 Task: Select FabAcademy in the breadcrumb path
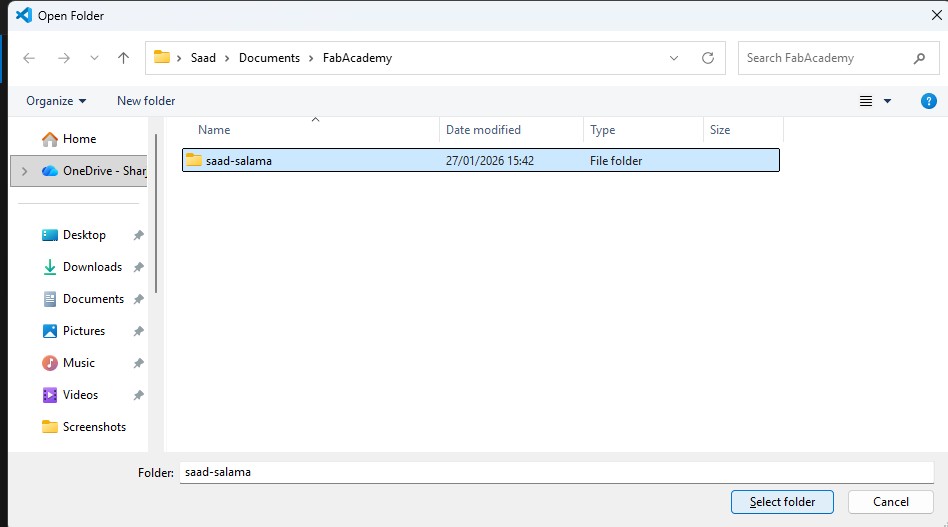pos(357,58)
